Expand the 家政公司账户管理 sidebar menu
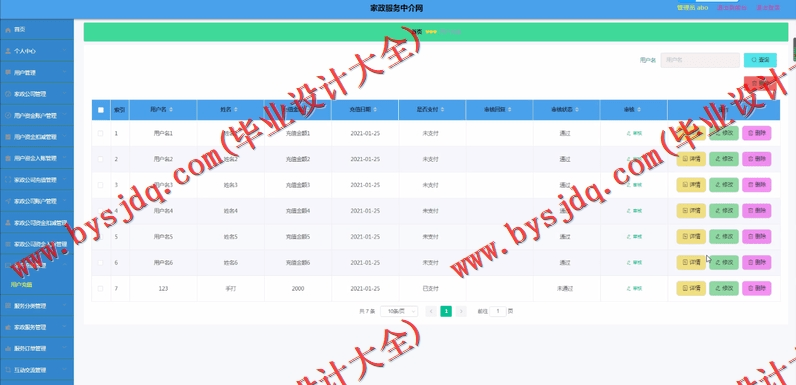The height and width of the screenshot is (385, 796). click(37, 201)
